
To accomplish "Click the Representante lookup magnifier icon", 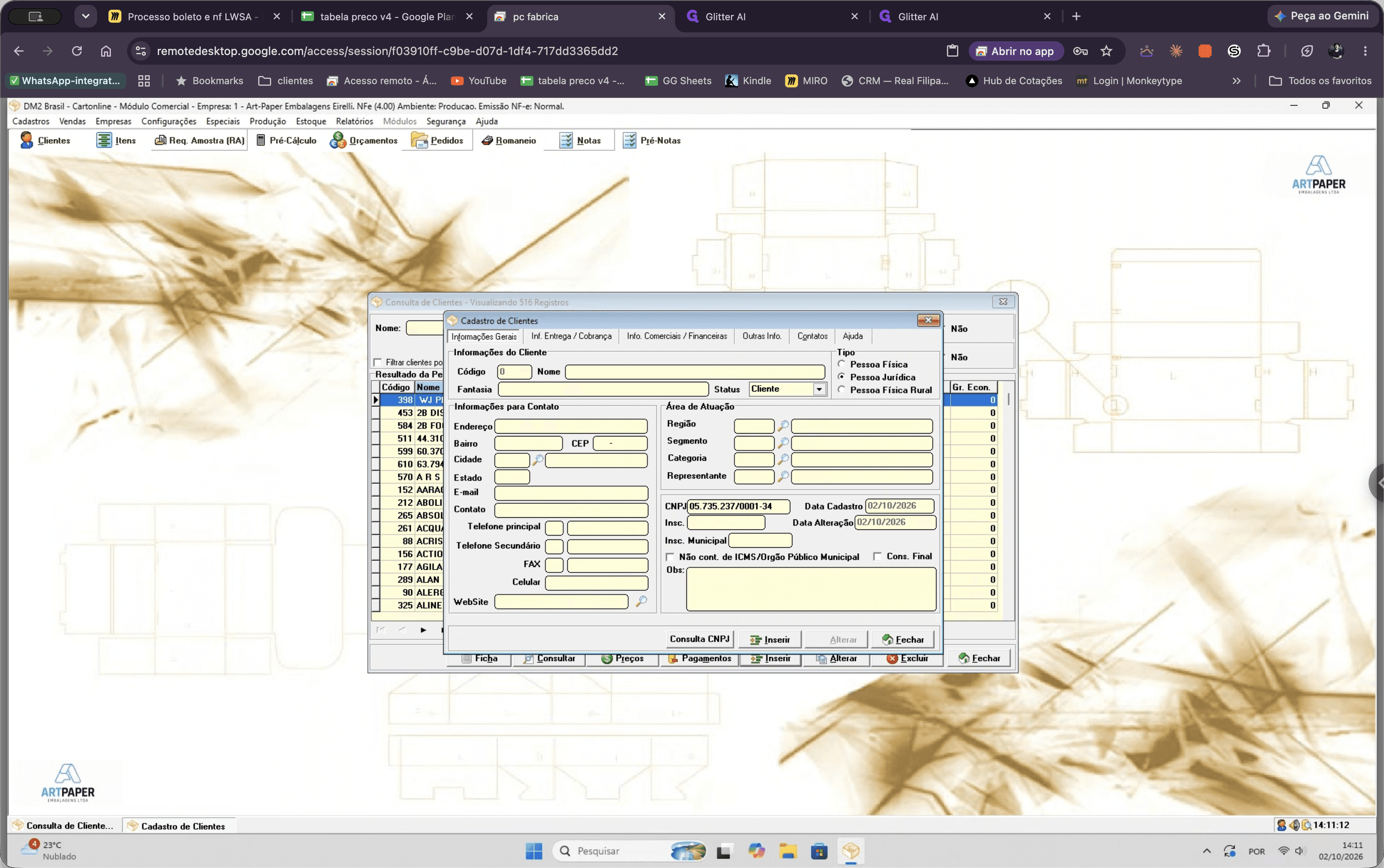I will [x=783, y=476].
